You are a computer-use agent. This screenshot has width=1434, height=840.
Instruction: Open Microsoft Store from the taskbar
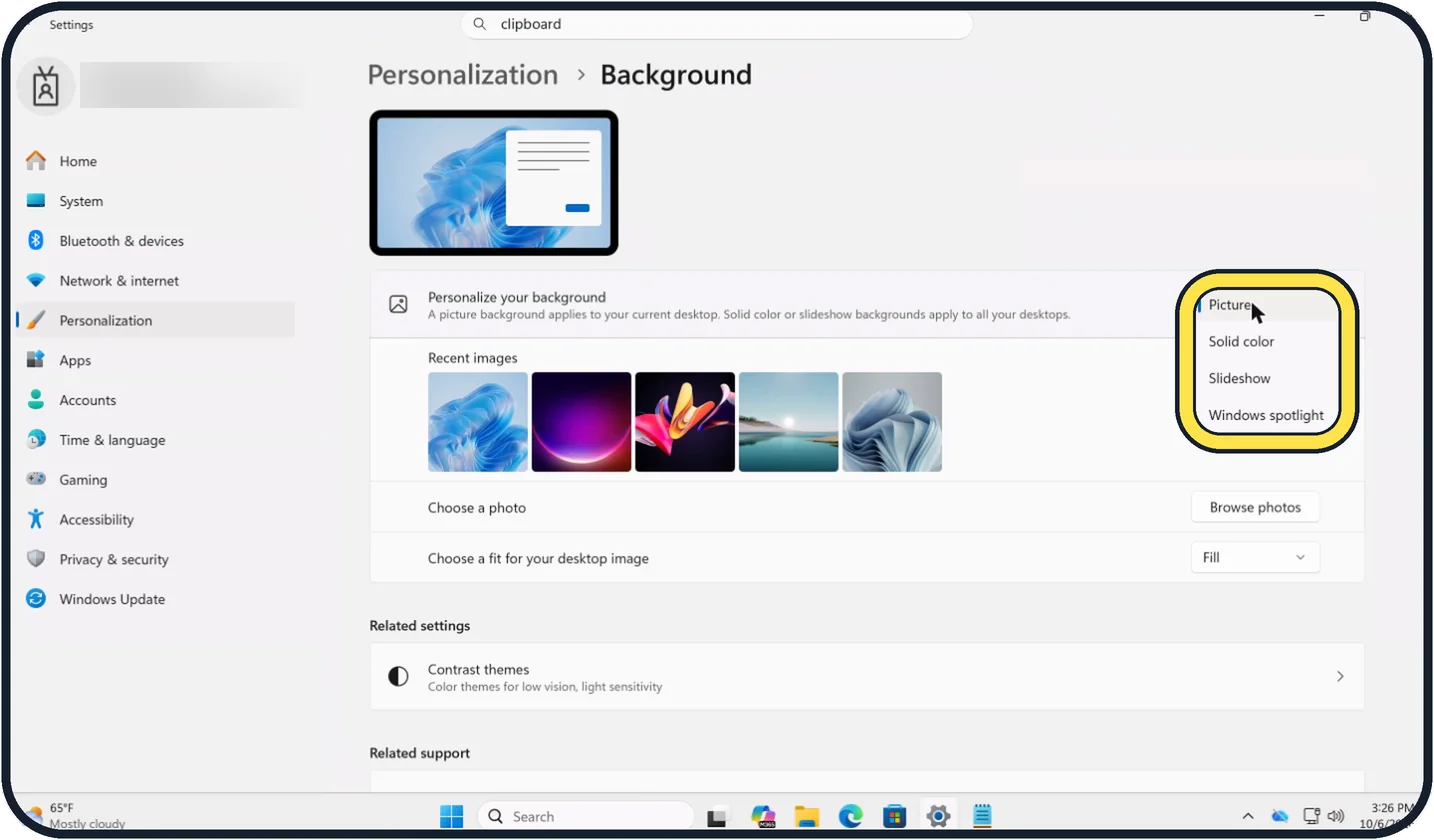point(894,816)
